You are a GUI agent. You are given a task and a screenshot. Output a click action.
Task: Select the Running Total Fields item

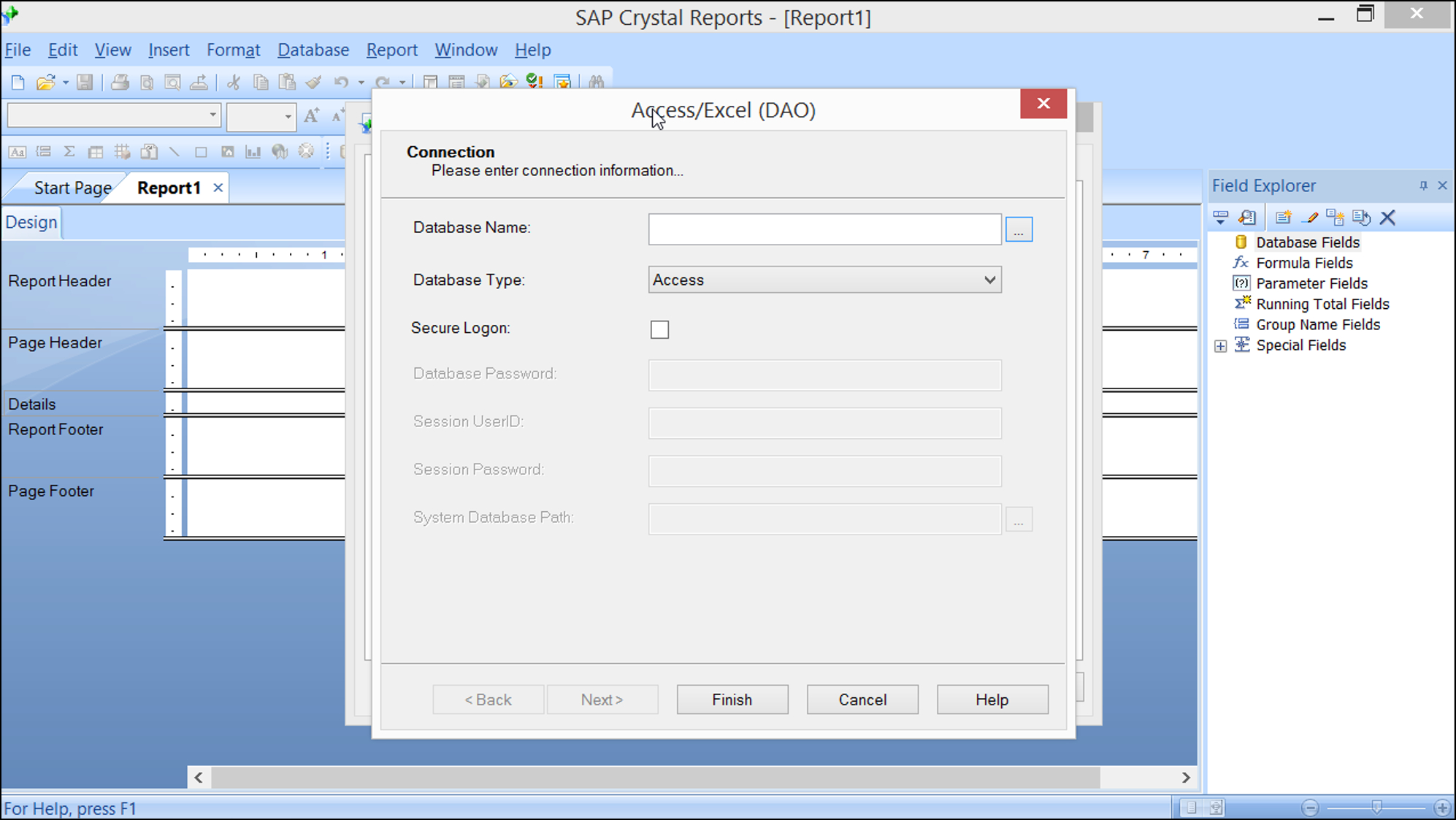(1322, 304)
